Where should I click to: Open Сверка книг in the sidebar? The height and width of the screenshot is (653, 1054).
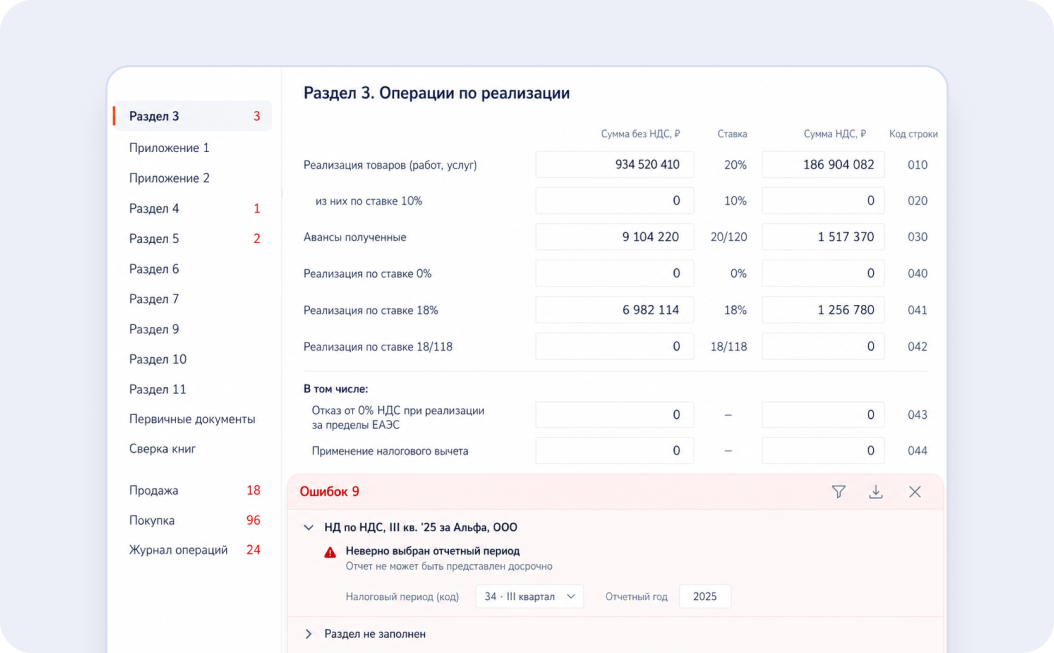click(x=162, y=449)
